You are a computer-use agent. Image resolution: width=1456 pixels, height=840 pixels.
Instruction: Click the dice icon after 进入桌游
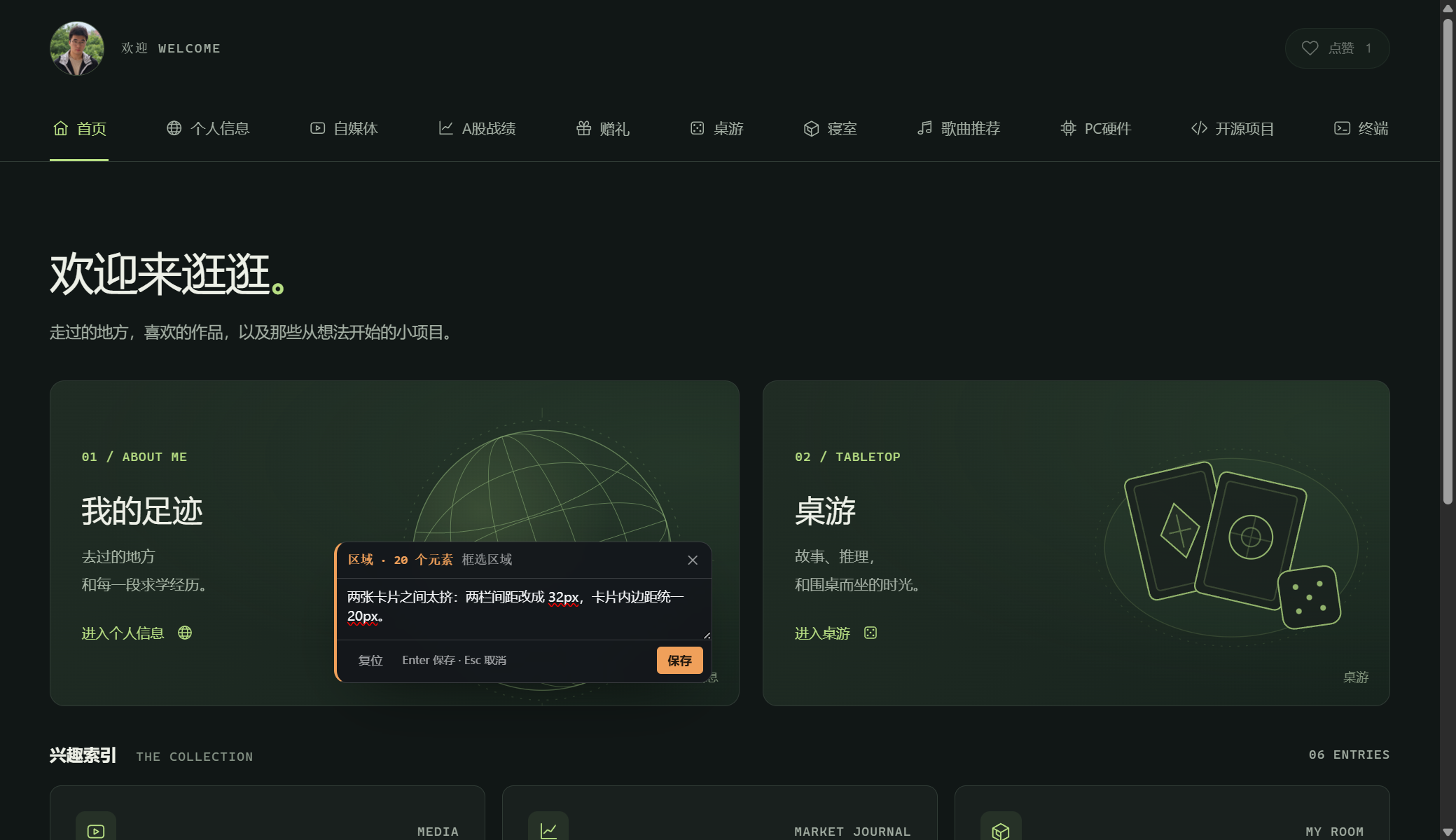tap(871, 633)
